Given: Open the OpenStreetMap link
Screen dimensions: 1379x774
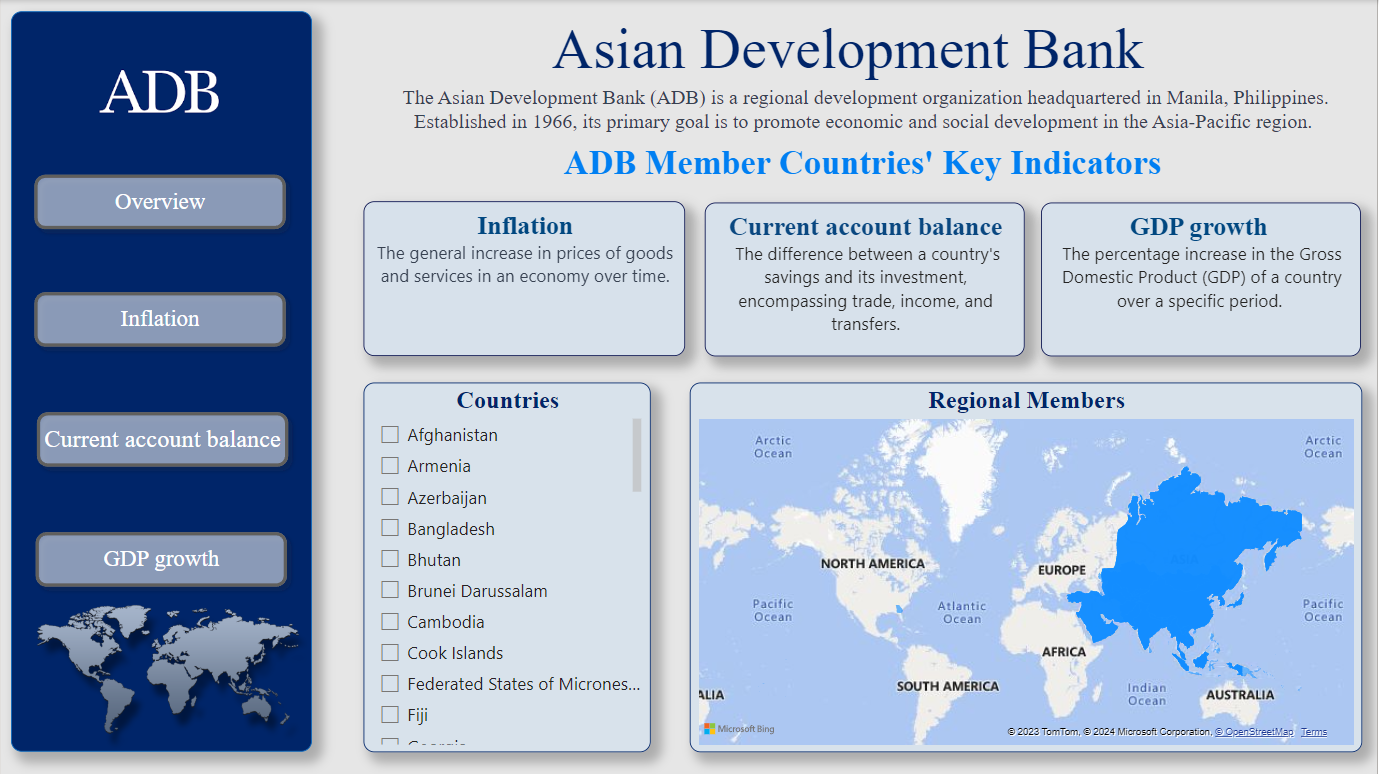Looking at the screenshot, I should [1254, 732].
